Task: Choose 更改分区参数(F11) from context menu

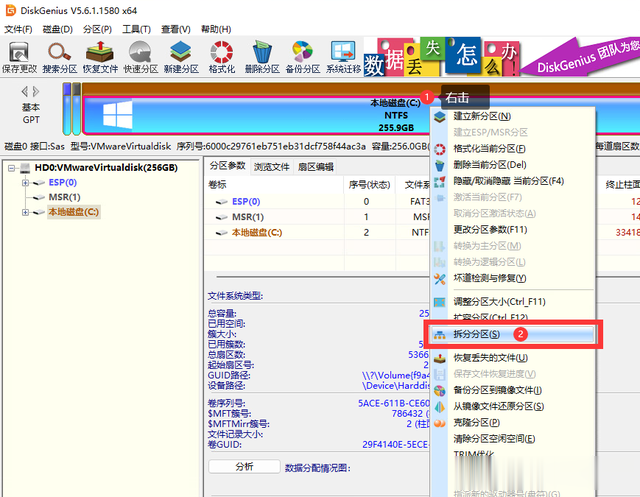Action: coord(513,230)
